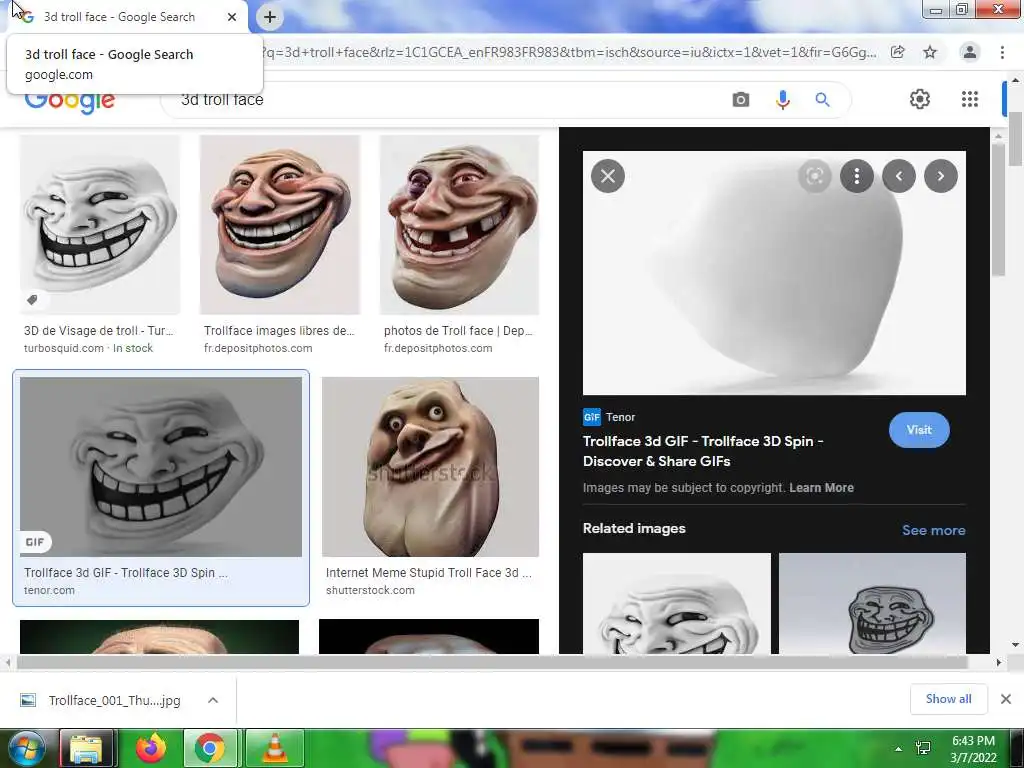Click the taskbar clock showing 6:43 PM
The height and width of the screenshot is (768, 1024).
coord(974,749)
